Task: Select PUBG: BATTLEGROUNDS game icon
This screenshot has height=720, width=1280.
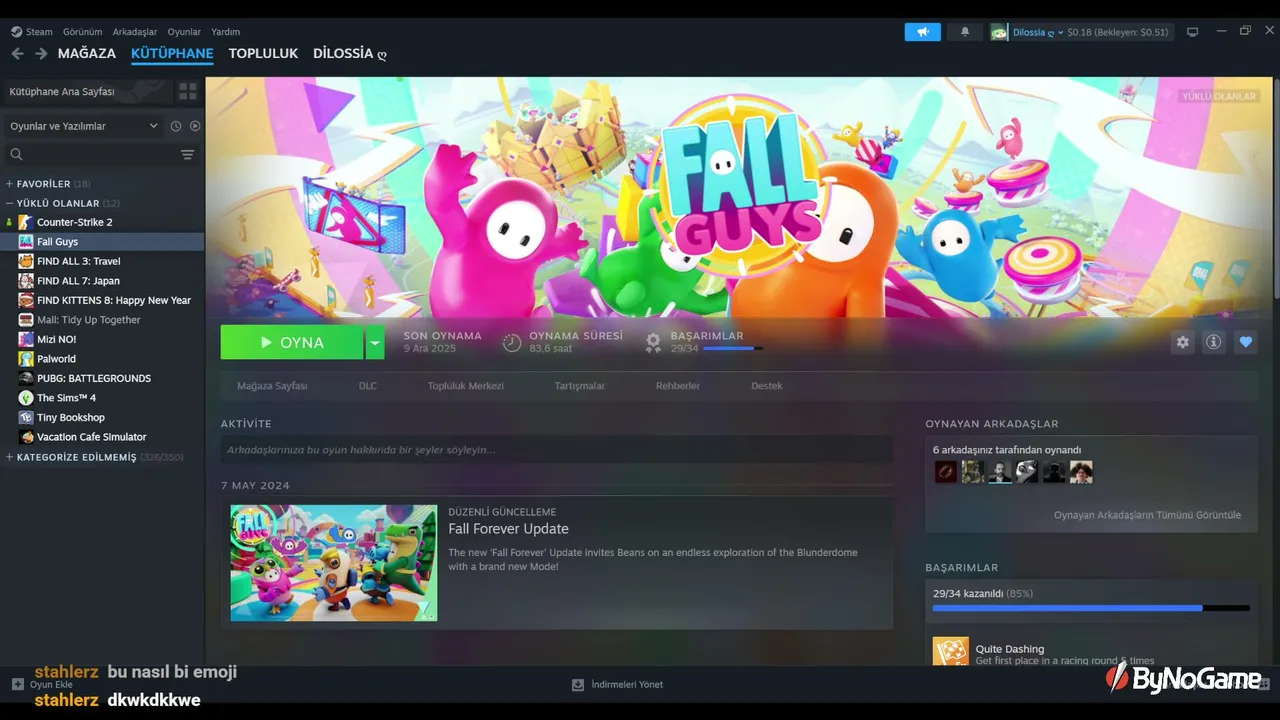Action: point(26,378)
